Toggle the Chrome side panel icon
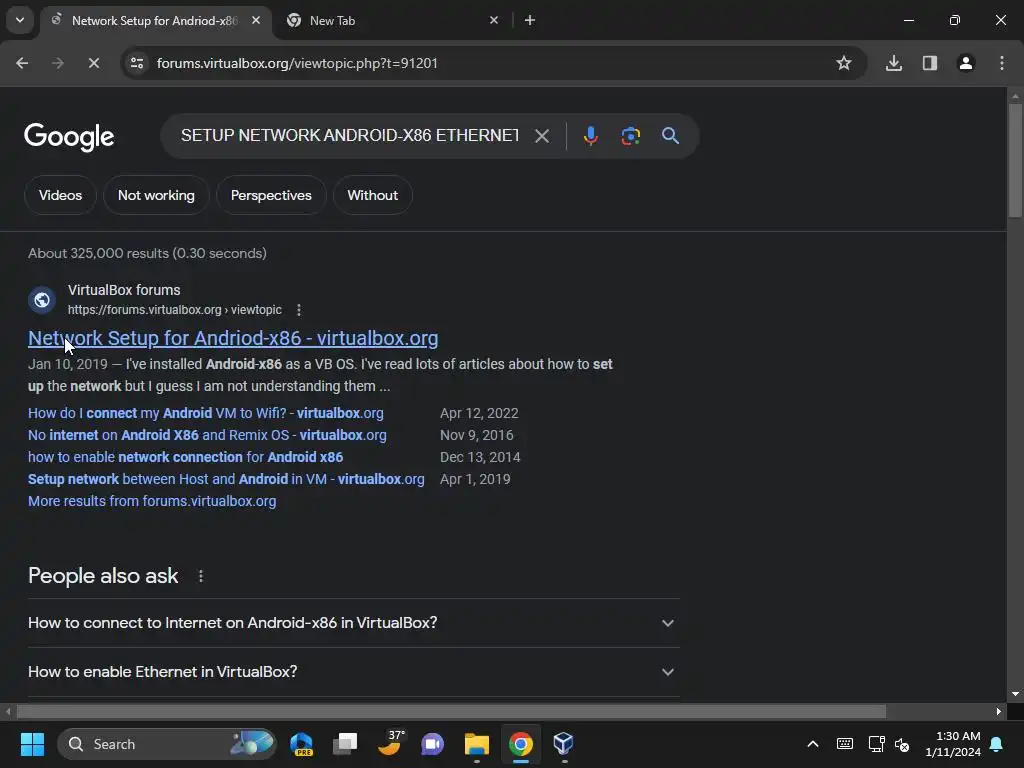1024x768 pixels. click(x=930, y=63)
